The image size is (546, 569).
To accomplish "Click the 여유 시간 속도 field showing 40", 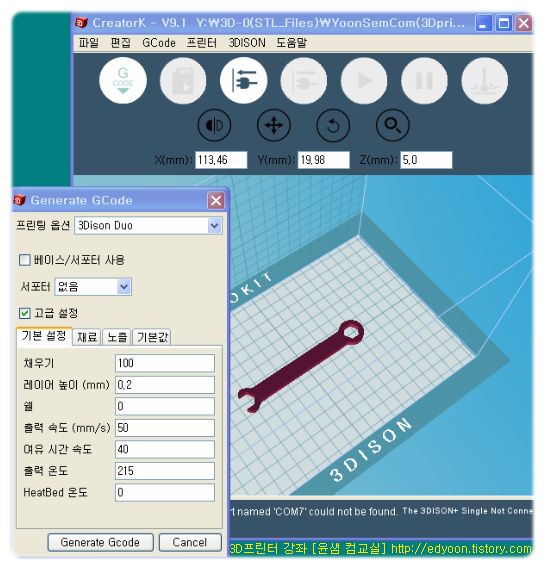I will click(165, 450).
